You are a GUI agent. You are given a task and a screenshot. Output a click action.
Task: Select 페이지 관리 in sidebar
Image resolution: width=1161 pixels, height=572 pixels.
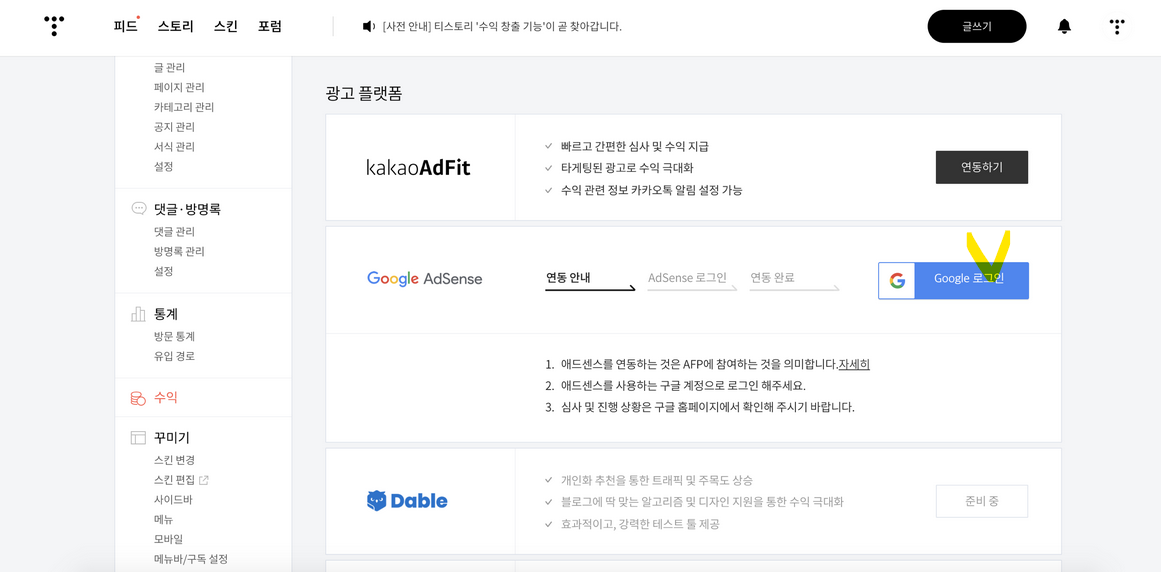click(x=179, y=87)
